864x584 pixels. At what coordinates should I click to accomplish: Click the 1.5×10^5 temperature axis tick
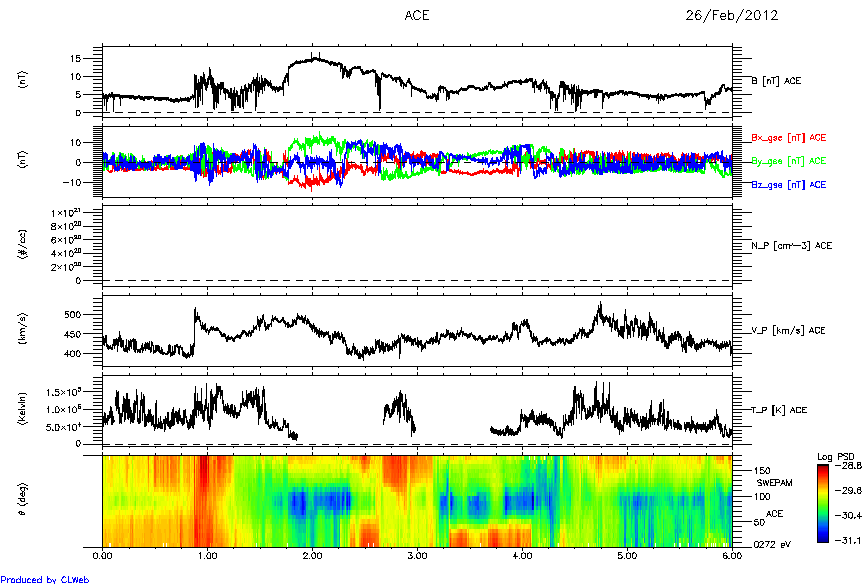pyautogui.click(x=64, y=392)
